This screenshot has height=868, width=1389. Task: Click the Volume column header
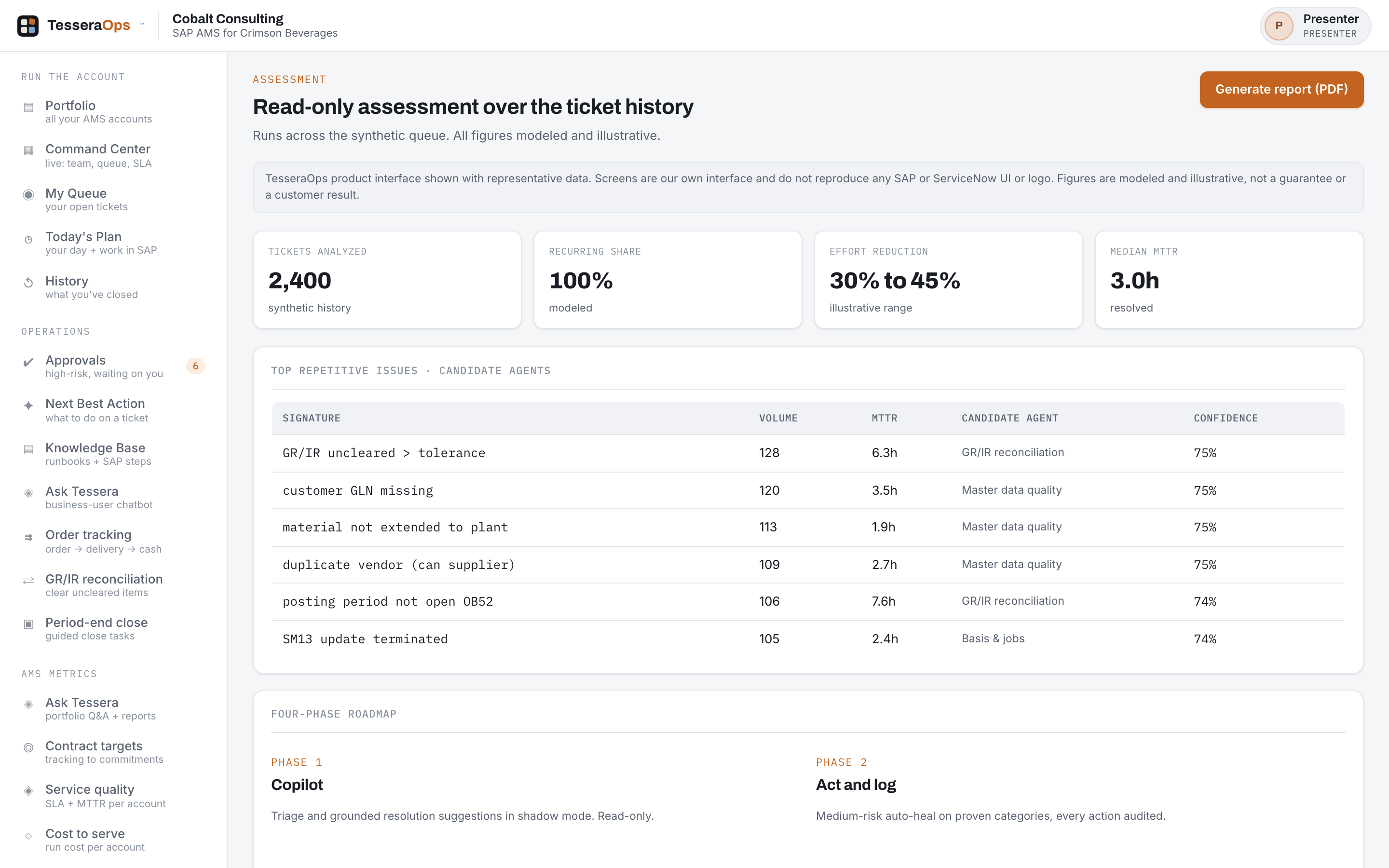(778, 418)
